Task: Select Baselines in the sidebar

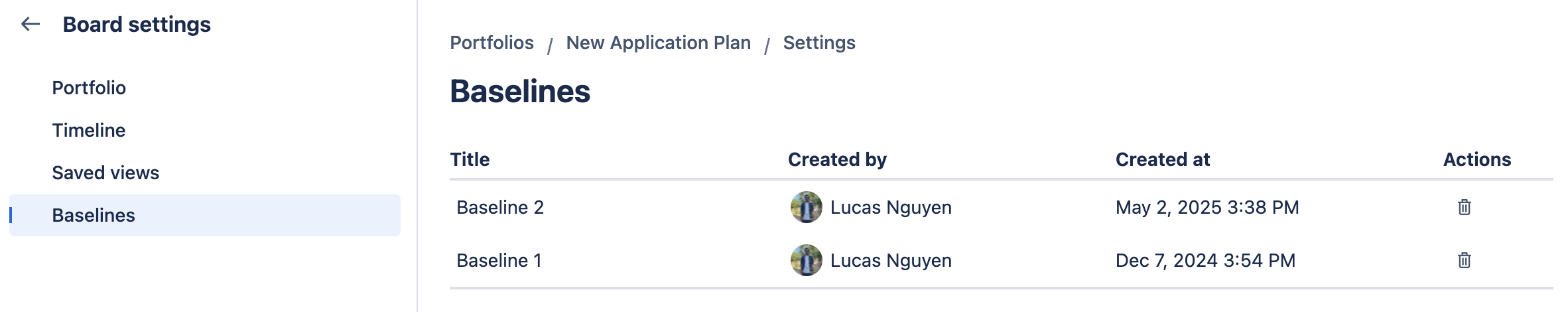Action: [94, 215]
